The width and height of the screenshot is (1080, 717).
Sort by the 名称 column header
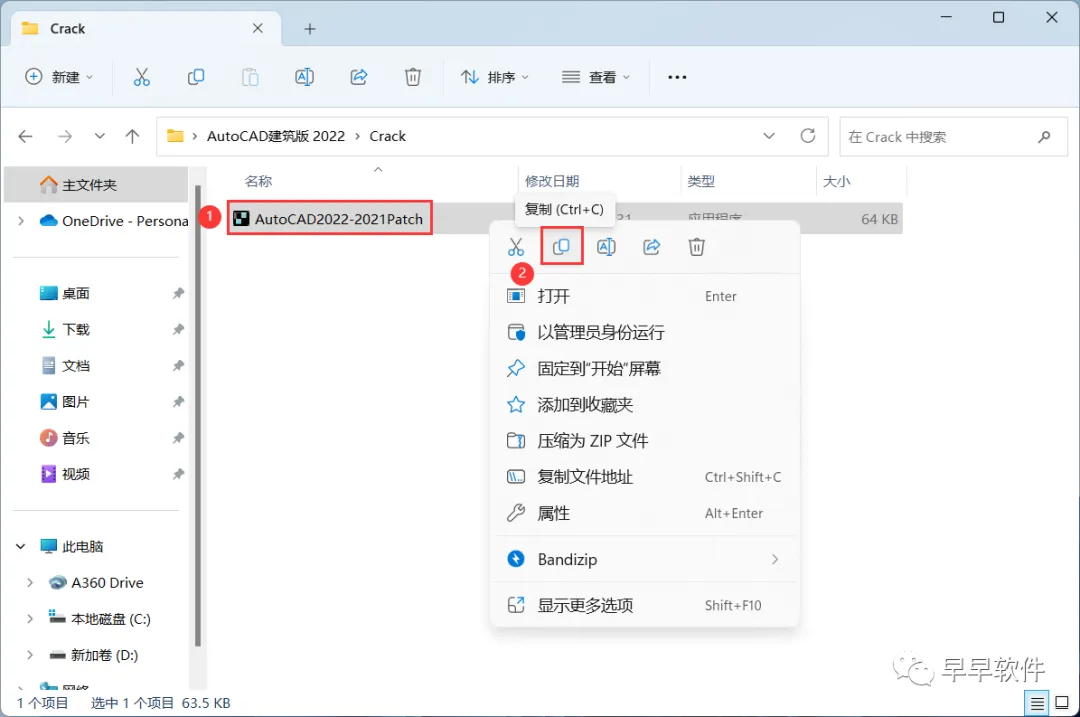(x=258, y=181)
